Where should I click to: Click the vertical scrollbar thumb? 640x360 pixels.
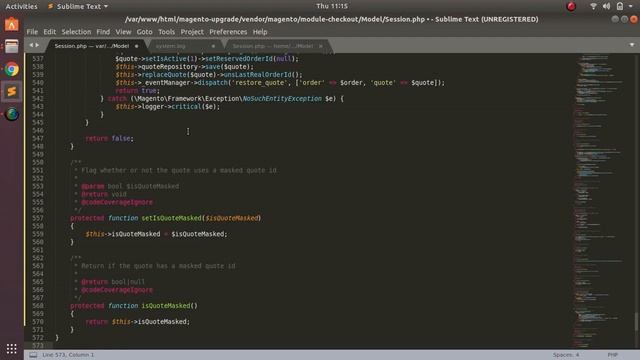[636, 322]
